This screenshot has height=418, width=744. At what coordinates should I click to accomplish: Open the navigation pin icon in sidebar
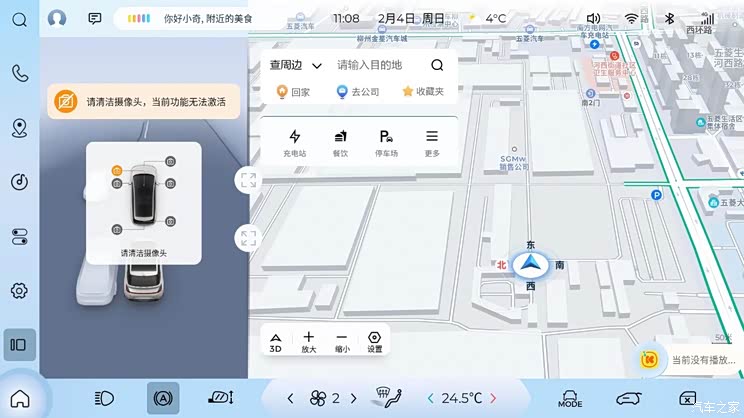[19, 127]
